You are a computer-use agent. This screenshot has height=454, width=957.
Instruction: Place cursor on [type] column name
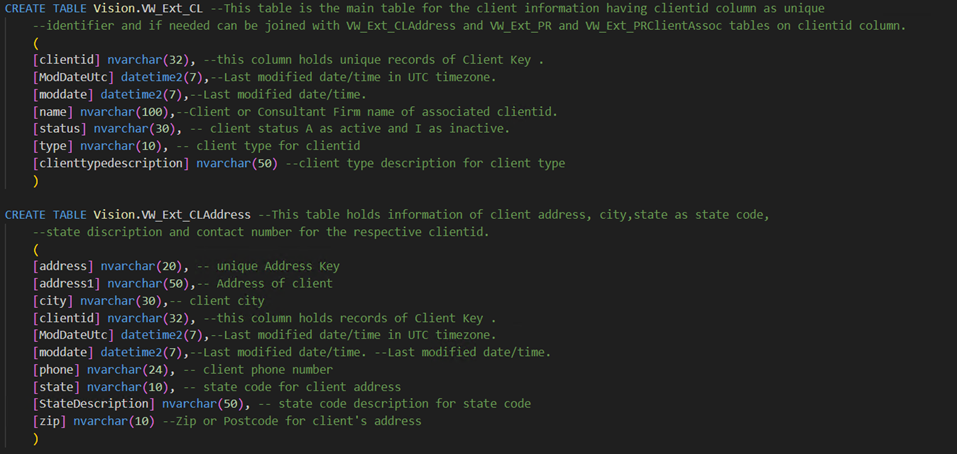pos(52,146)
